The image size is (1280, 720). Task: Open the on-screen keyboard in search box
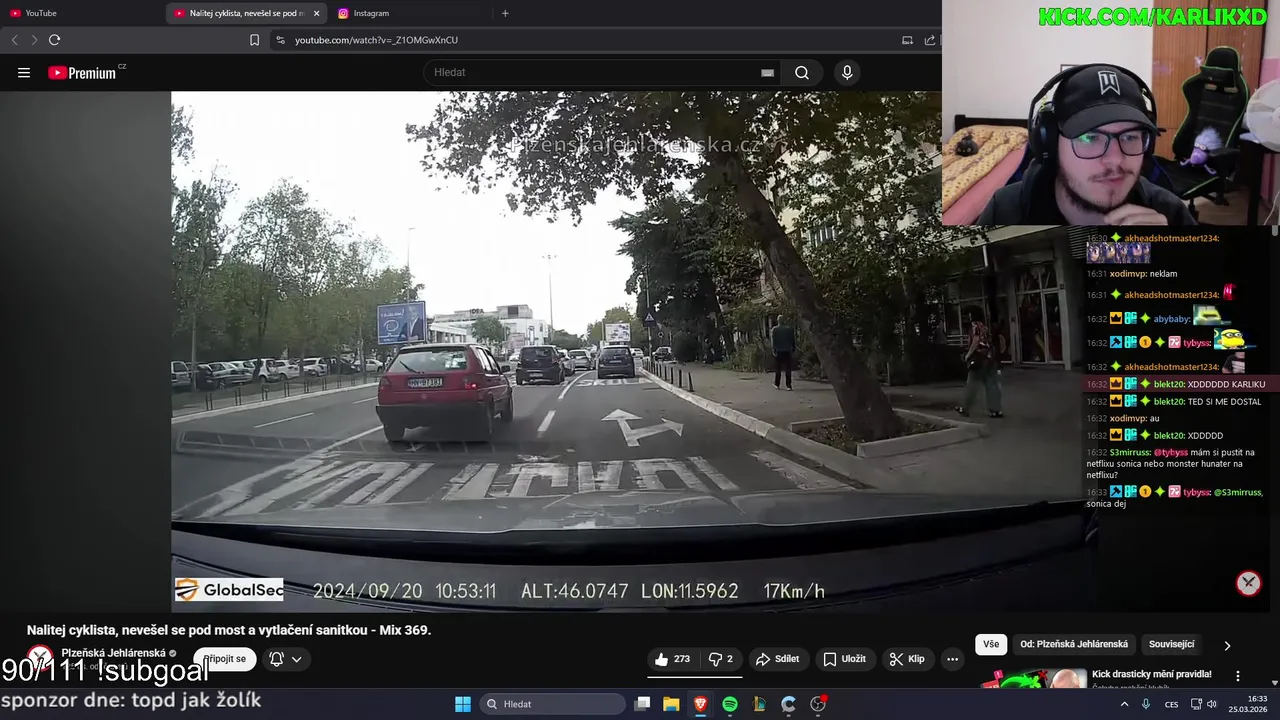pos(767,72)
